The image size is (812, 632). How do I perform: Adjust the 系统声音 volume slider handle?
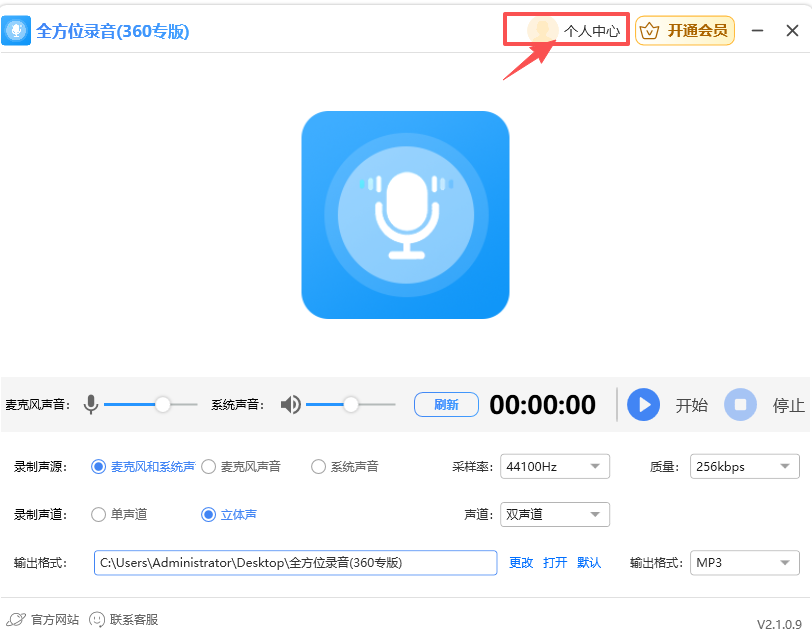(351, 405)
